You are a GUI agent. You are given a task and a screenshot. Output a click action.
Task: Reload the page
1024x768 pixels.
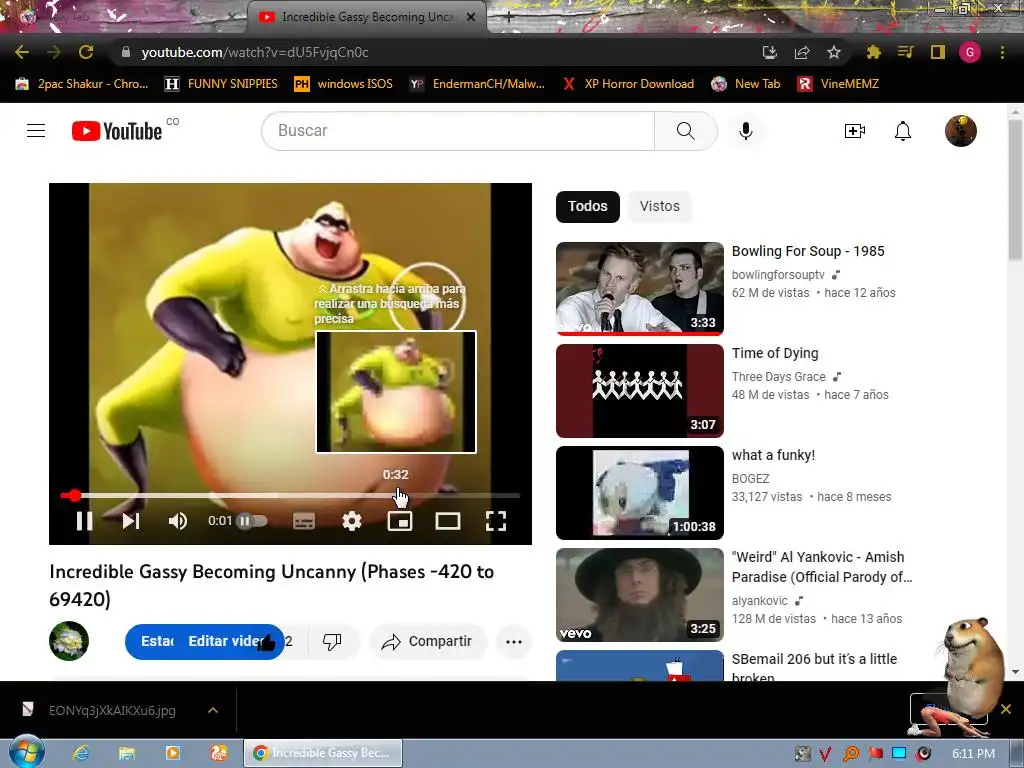[x=86, y=52]
